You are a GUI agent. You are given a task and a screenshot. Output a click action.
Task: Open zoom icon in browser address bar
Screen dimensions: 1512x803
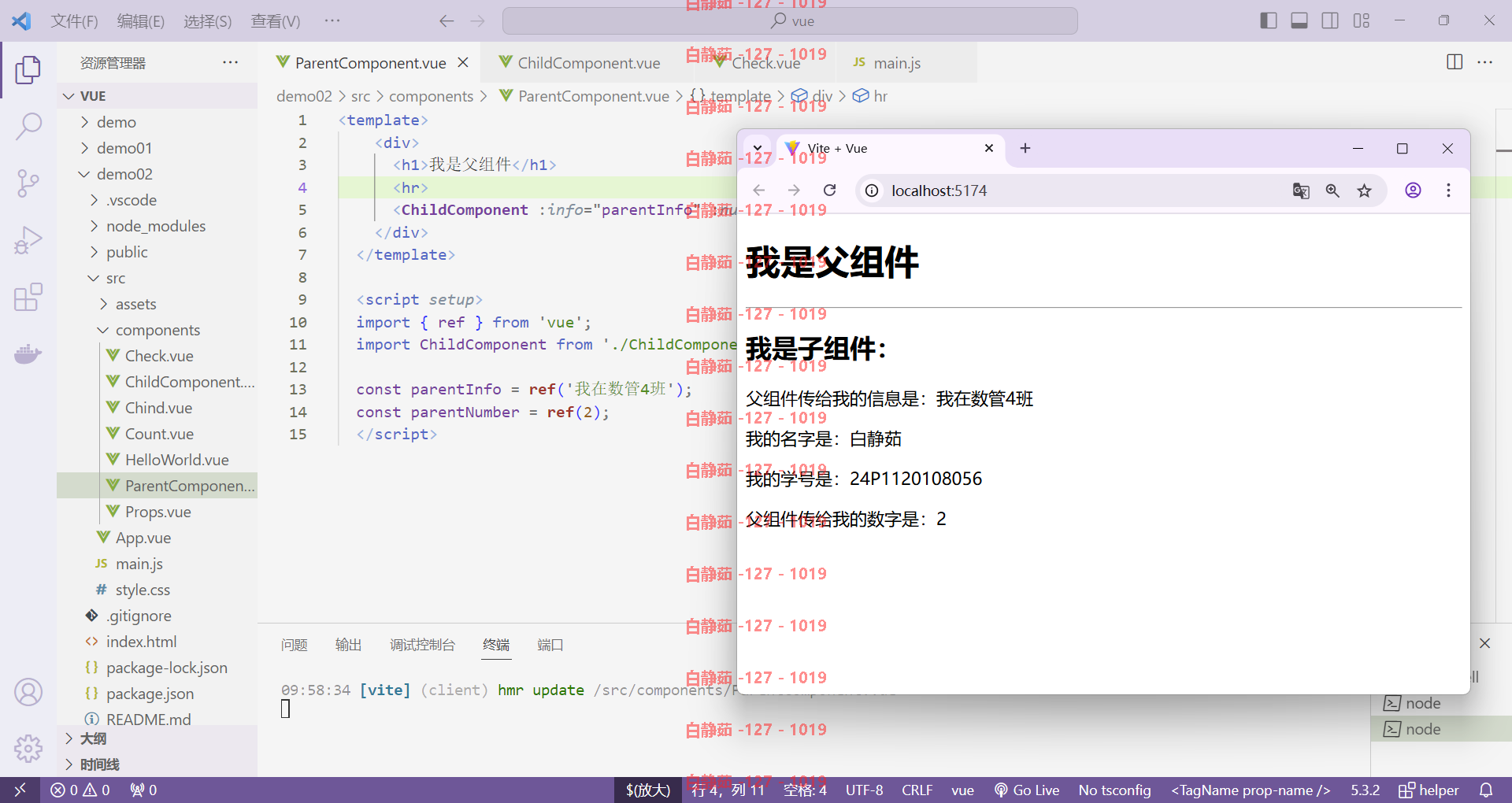1332,191
